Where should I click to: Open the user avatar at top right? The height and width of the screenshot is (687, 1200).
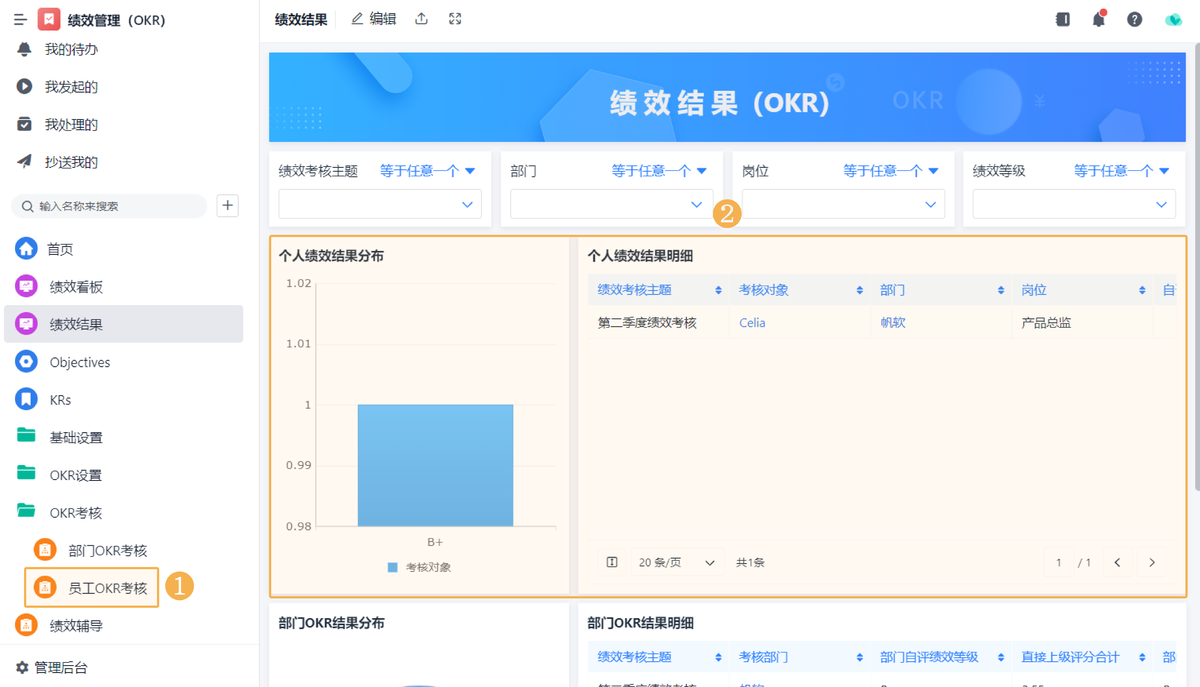pyautogui.click(x=1173, y=19)
